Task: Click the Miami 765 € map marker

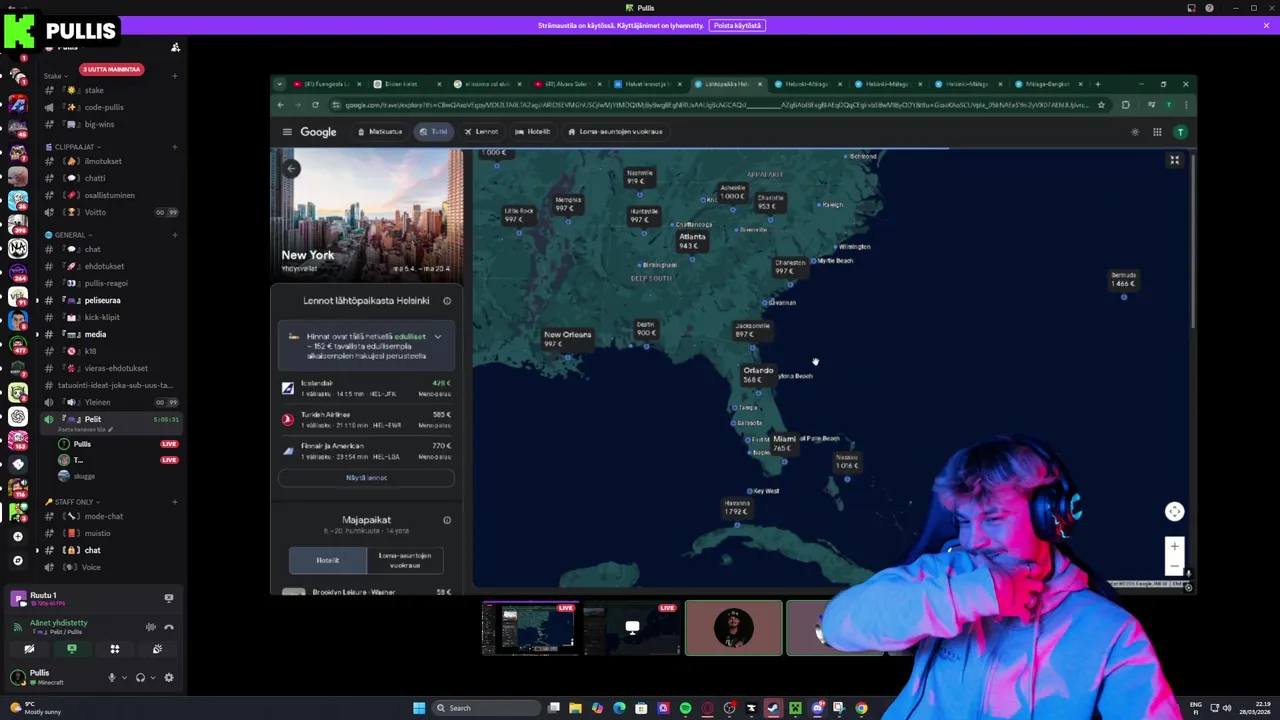Action: click(783, 443)
